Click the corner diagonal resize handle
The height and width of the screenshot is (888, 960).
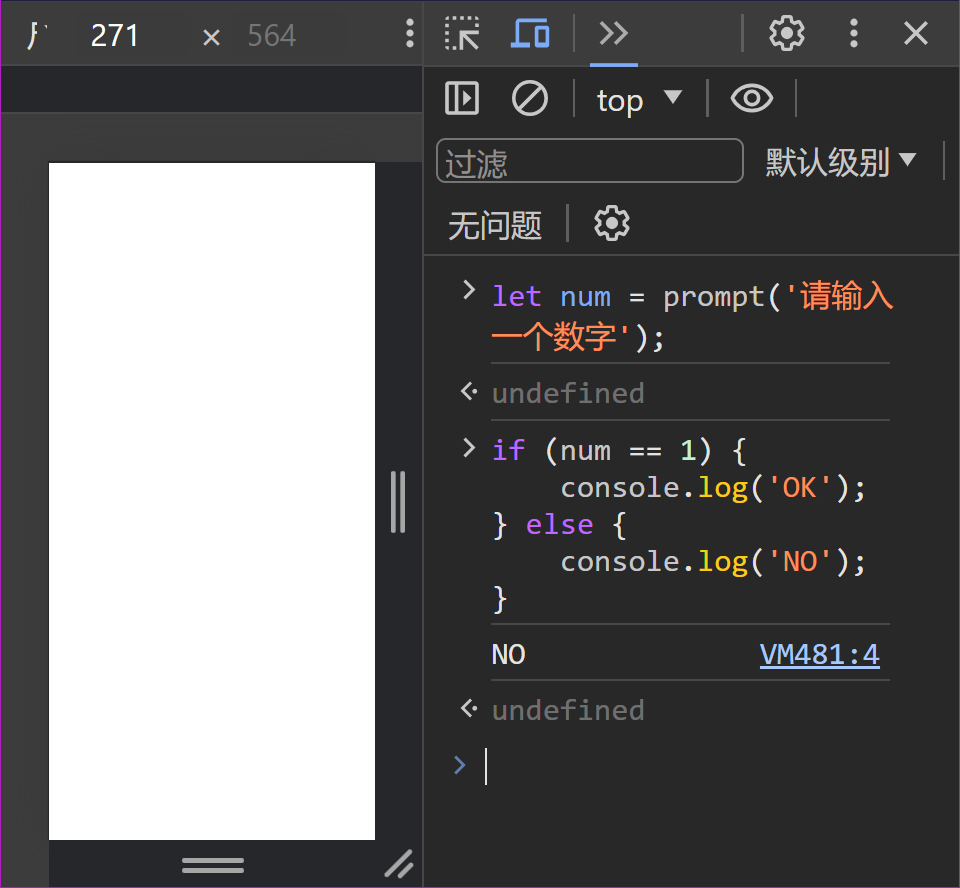point(398,863)
